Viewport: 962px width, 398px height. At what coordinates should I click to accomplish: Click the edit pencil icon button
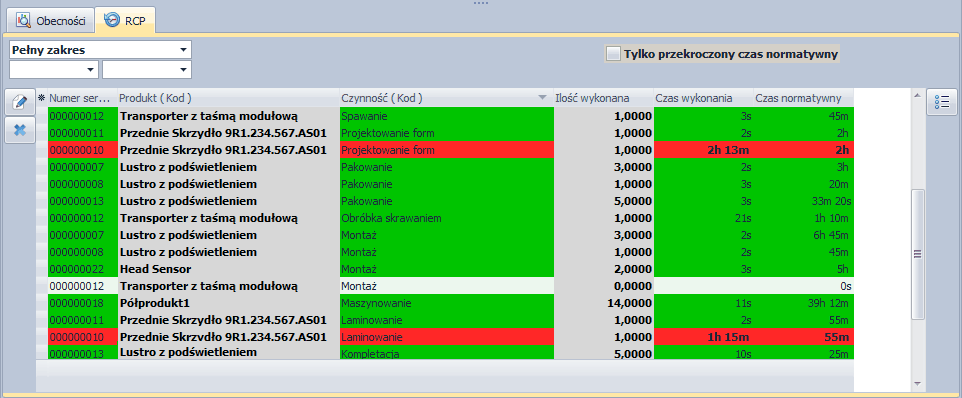tap(20, 102)
